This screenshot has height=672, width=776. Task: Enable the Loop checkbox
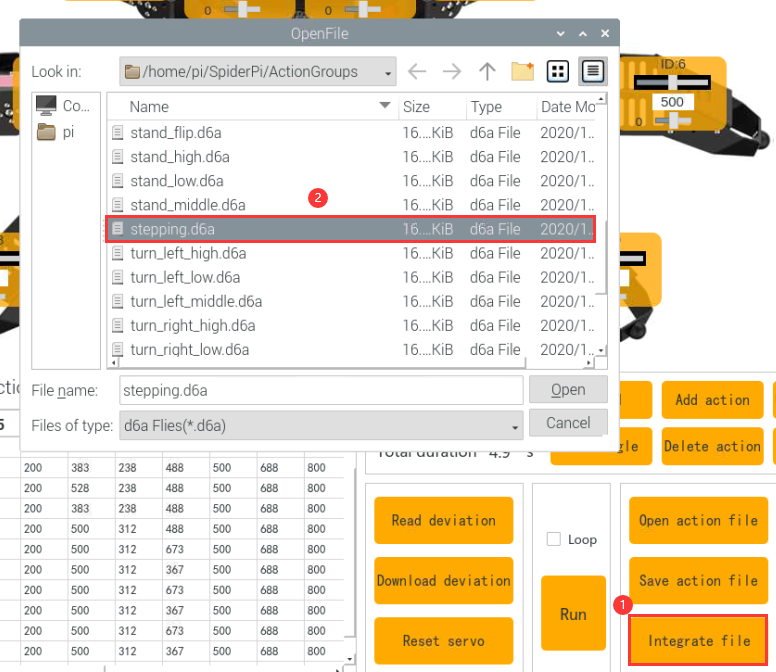pos(554,539)
